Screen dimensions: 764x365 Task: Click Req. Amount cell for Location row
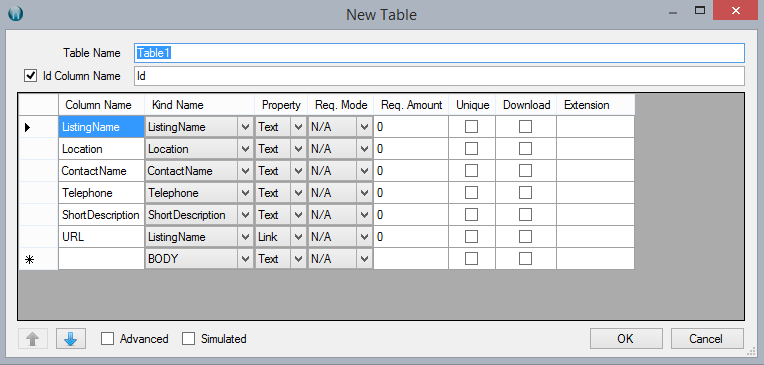(411, 149)
